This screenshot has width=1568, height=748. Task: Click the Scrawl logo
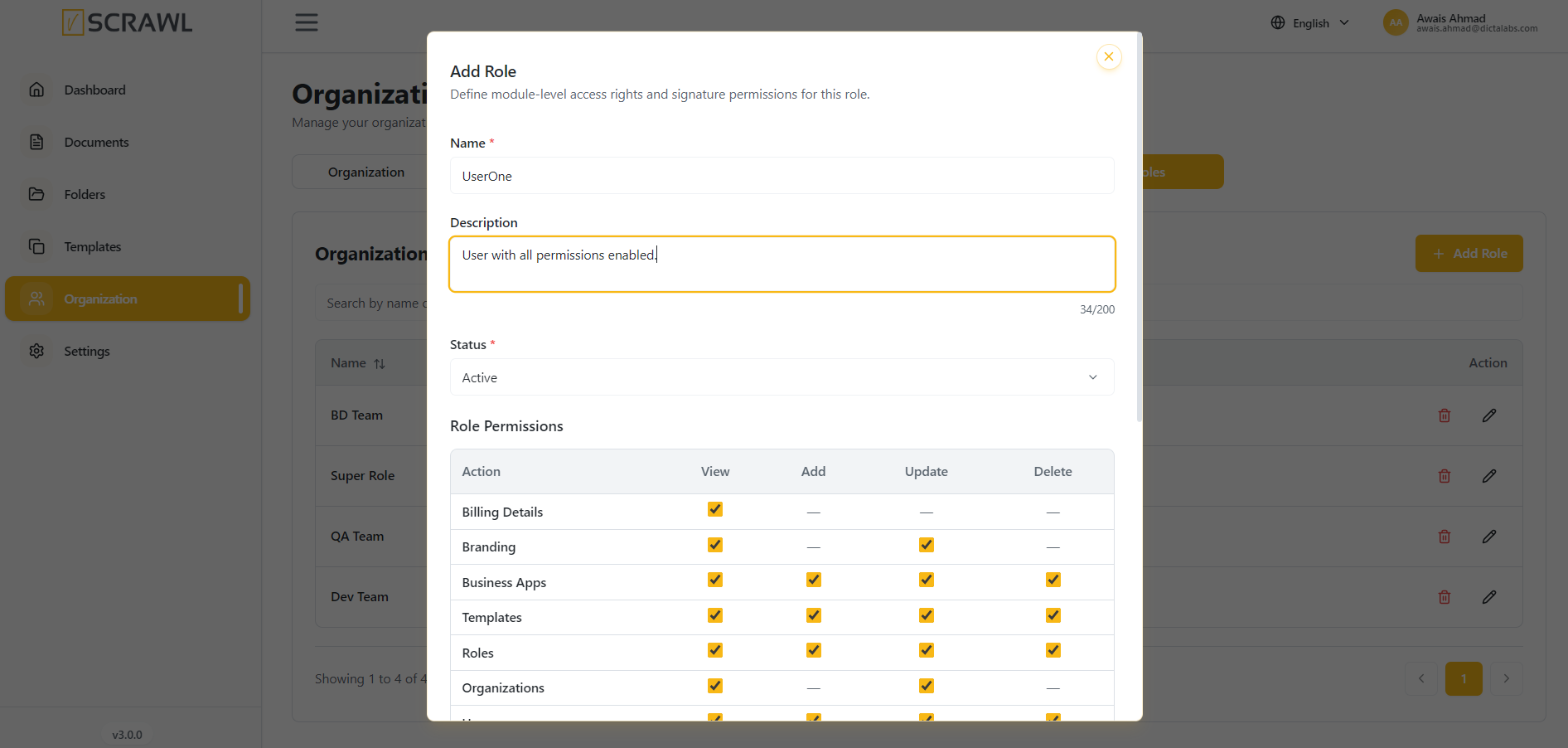tap(127, 22)
